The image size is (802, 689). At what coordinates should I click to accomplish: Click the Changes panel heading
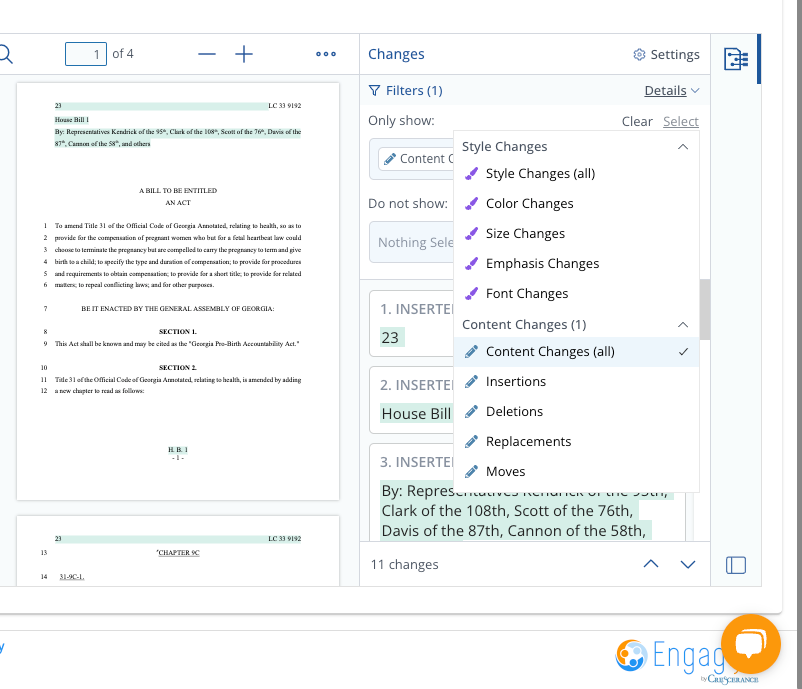point(396,54)
